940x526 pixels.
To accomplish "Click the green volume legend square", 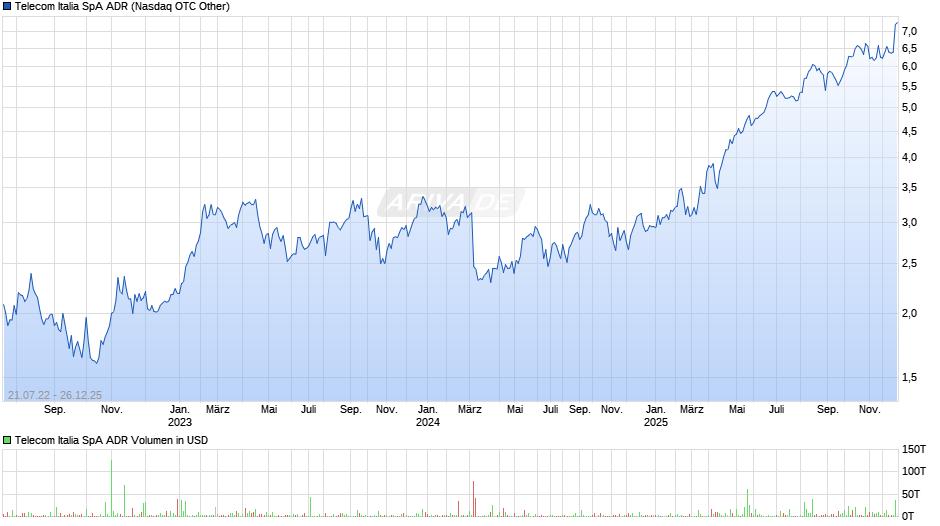I will pos(7,440).
